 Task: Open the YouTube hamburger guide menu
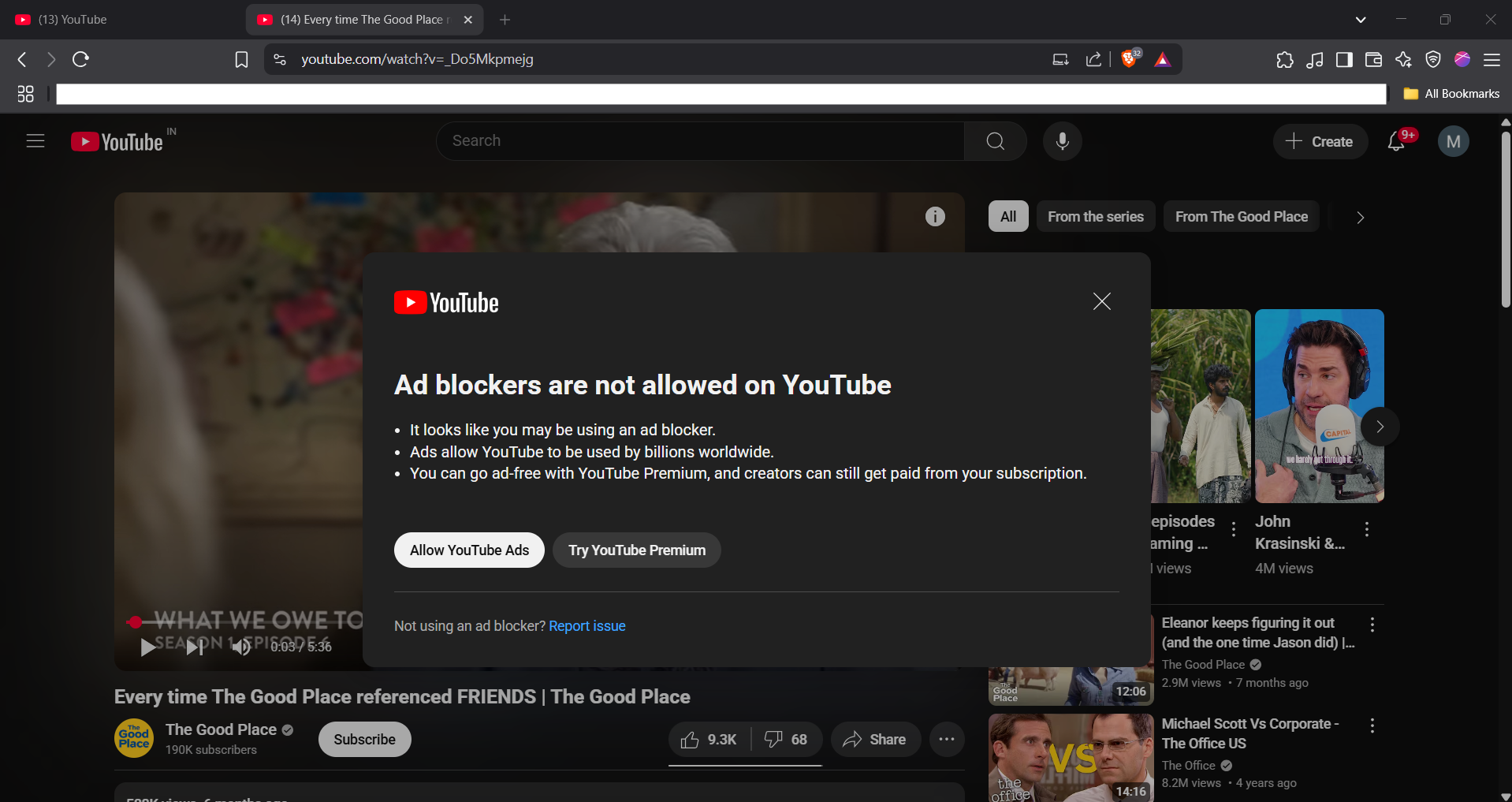pyautogui.click(x=35, y=141)
